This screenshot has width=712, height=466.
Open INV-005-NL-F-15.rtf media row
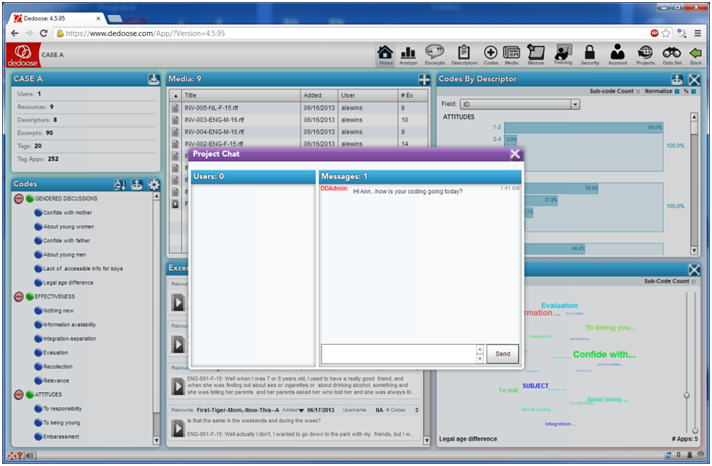[299, 108]
